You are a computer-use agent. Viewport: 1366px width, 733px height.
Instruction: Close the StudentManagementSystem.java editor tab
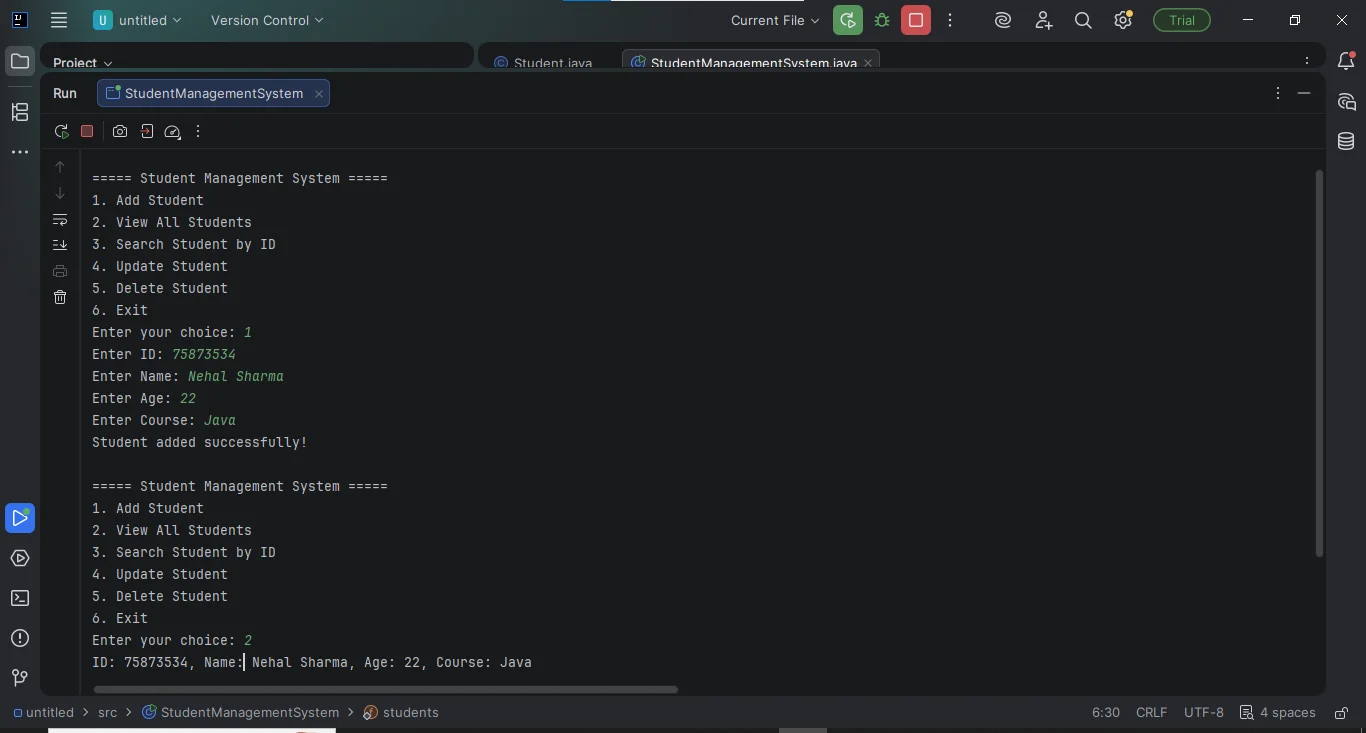[868, 62]
